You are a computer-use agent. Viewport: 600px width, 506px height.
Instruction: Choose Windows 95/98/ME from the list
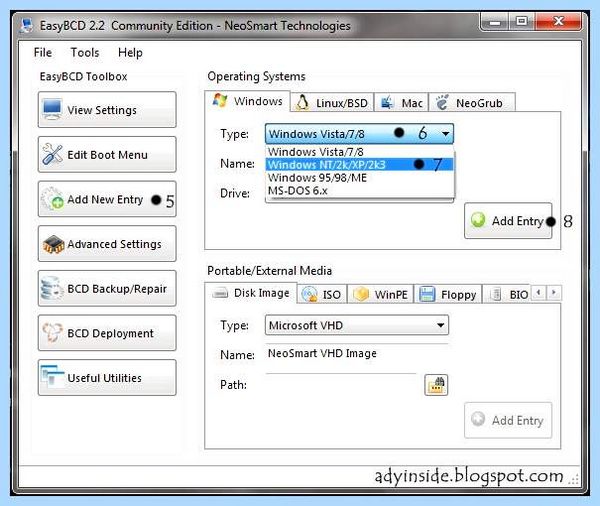[x=359, y=178]
